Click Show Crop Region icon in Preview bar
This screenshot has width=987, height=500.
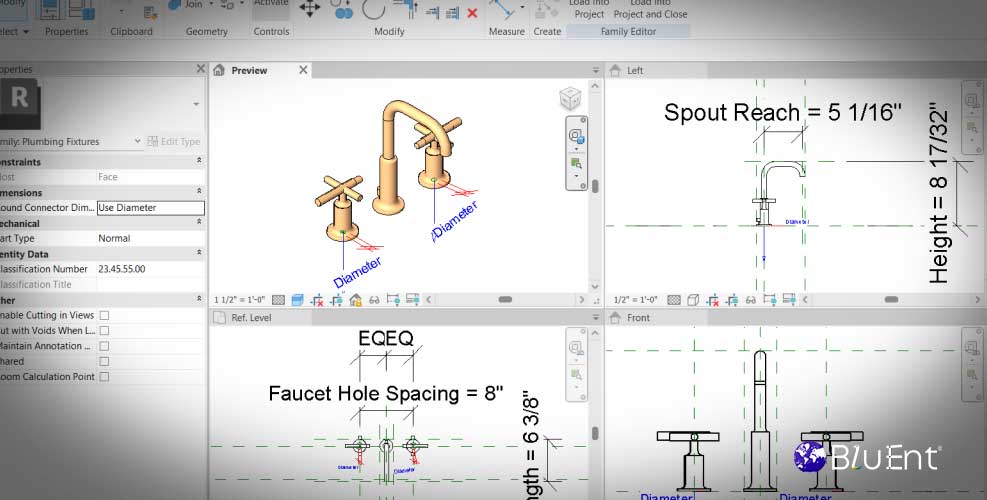pos(336,300)
